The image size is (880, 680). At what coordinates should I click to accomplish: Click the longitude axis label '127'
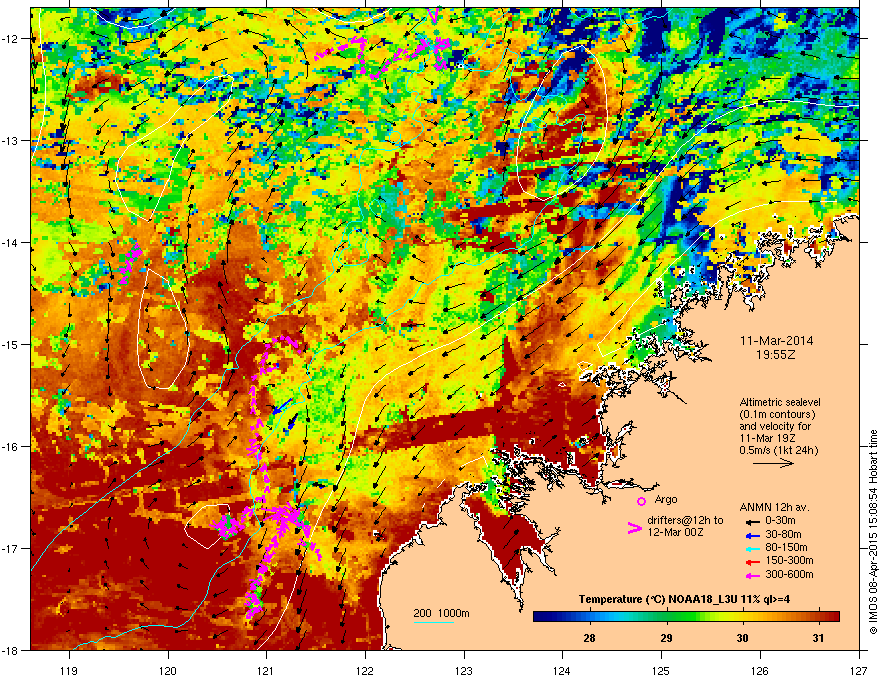click(x=859, y=670)
